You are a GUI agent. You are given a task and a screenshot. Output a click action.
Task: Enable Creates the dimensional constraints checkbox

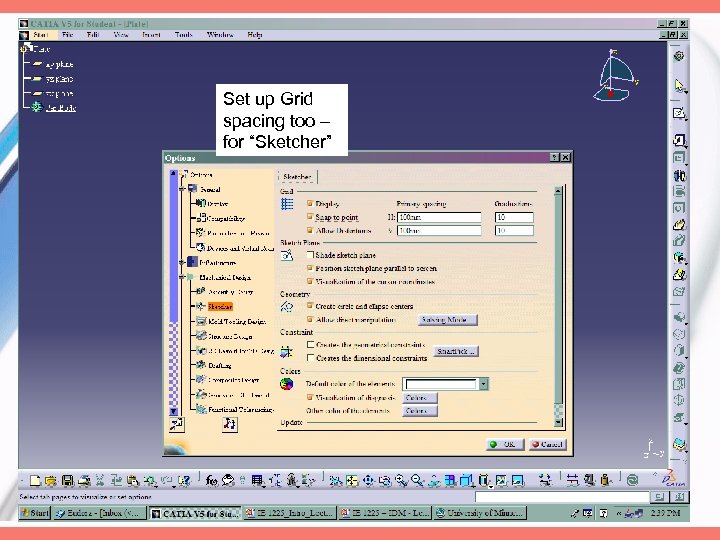pos(310,357)
